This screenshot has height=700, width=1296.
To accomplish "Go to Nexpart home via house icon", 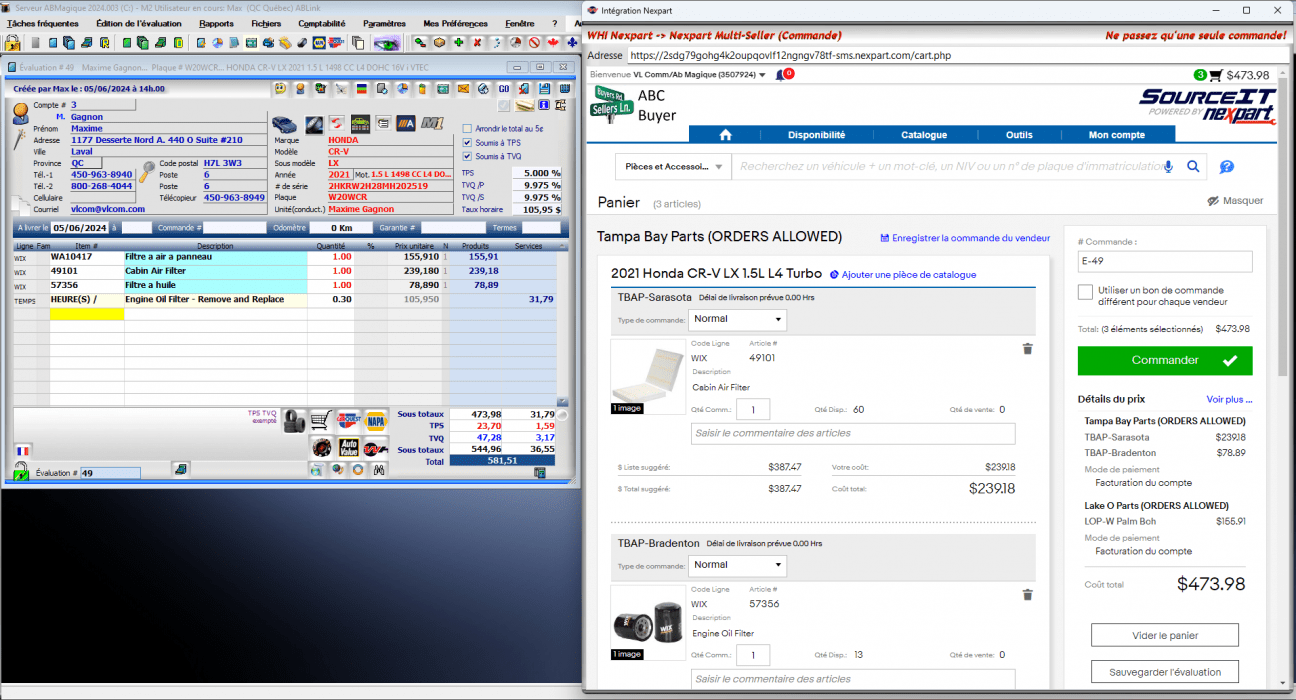I will 726,135.
